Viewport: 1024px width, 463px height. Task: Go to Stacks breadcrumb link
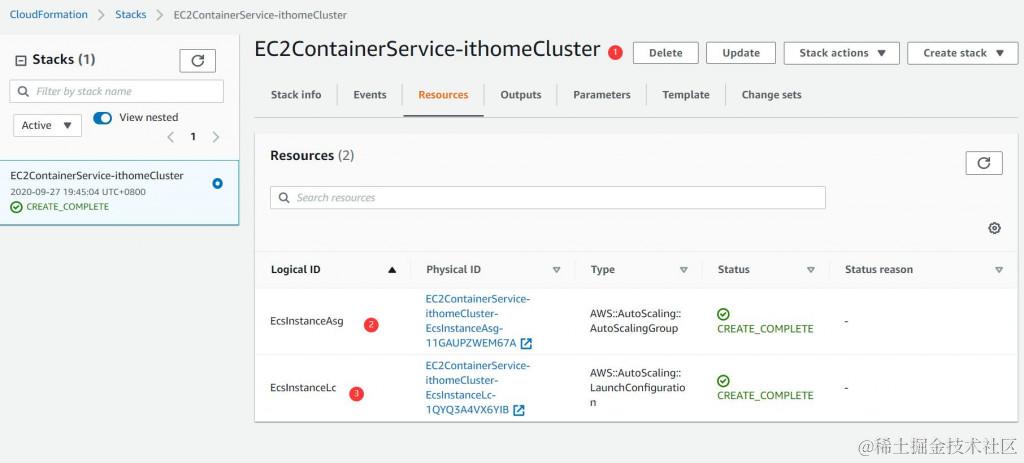click(131, 14)
